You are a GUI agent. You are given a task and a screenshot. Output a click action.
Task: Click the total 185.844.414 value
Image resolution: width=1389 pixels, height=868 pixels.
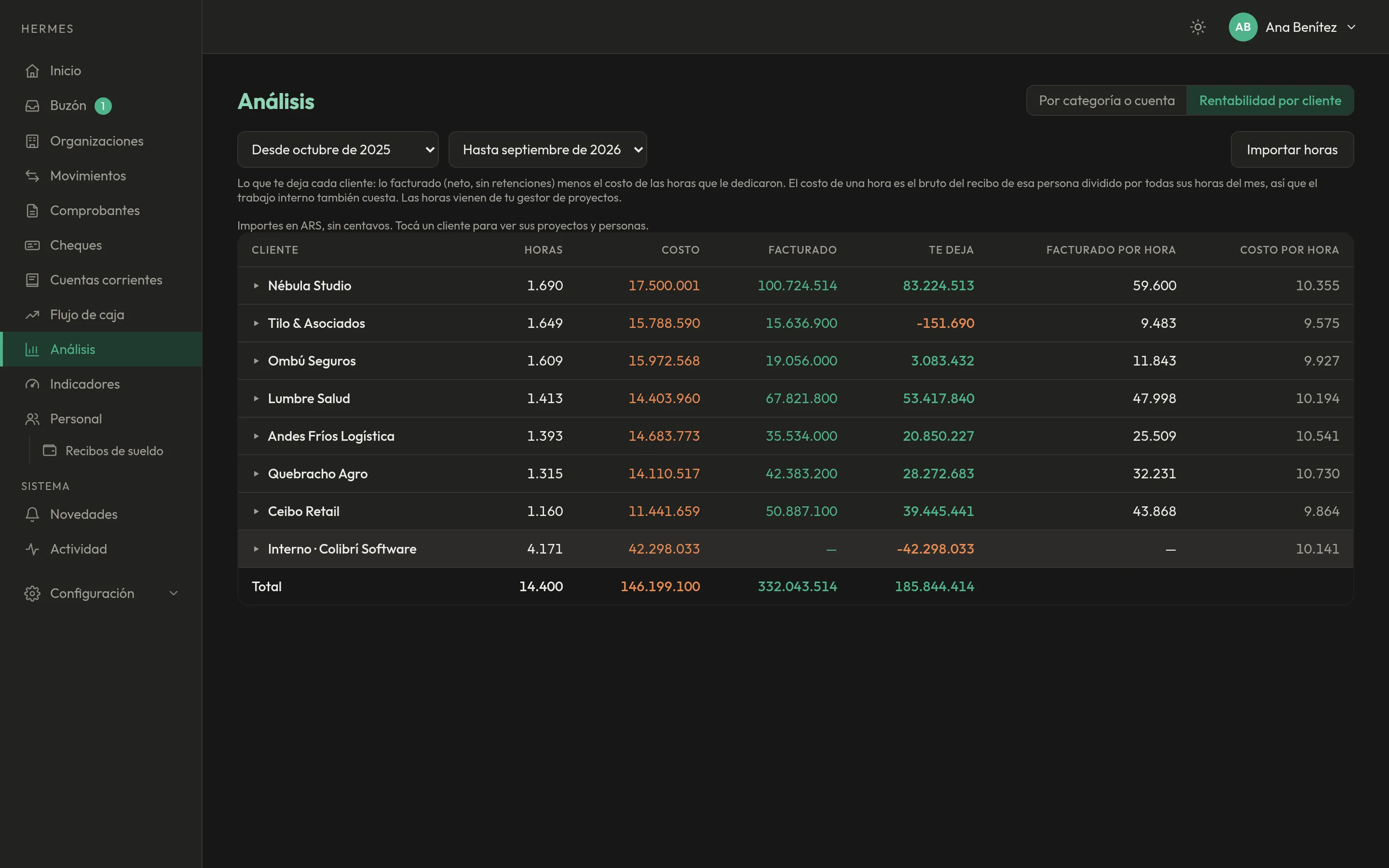pyautogui.click(x=934, y=586)
